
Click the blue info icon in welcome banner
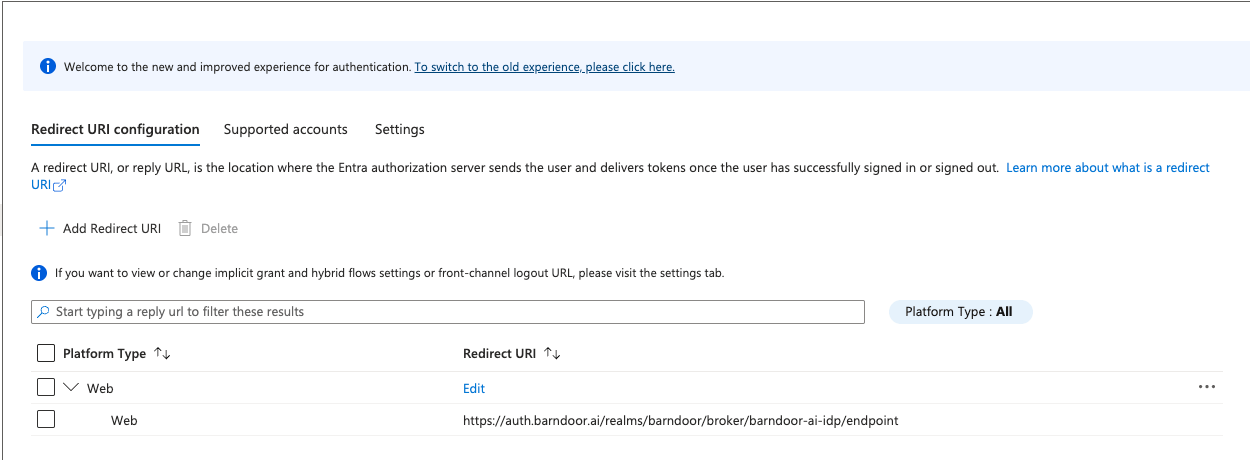[47, 67]
